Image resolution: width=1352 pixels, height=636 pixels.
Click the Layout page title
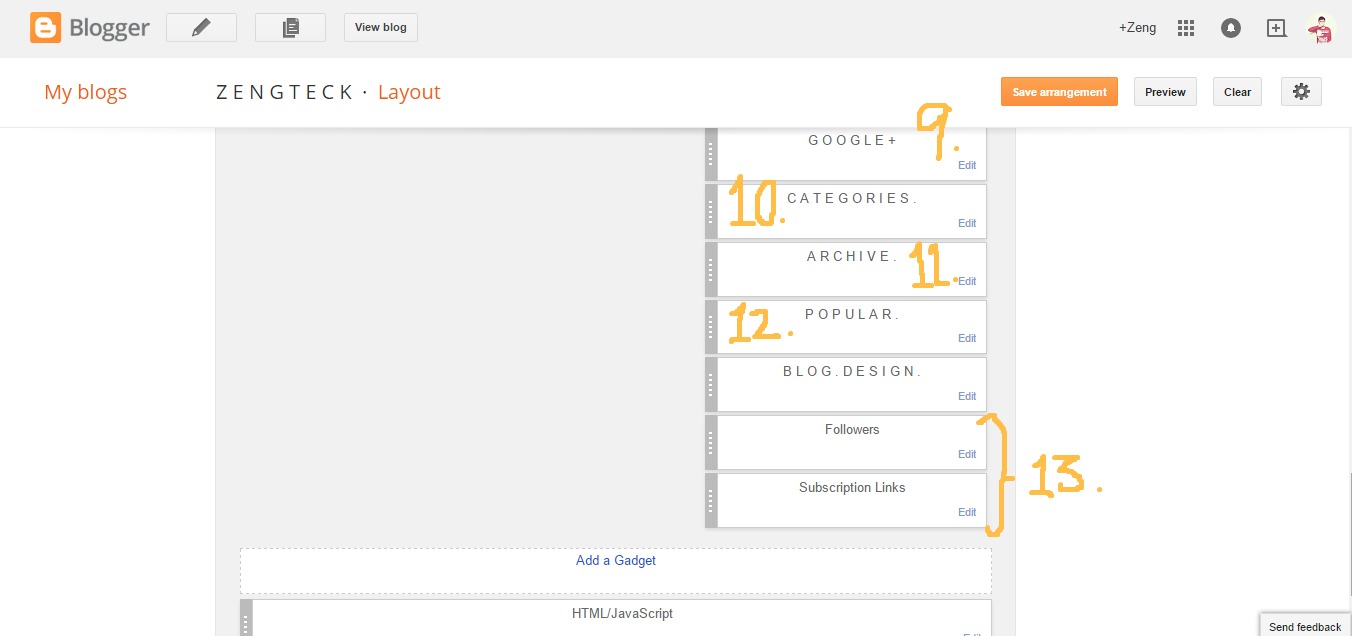(409, 92)
